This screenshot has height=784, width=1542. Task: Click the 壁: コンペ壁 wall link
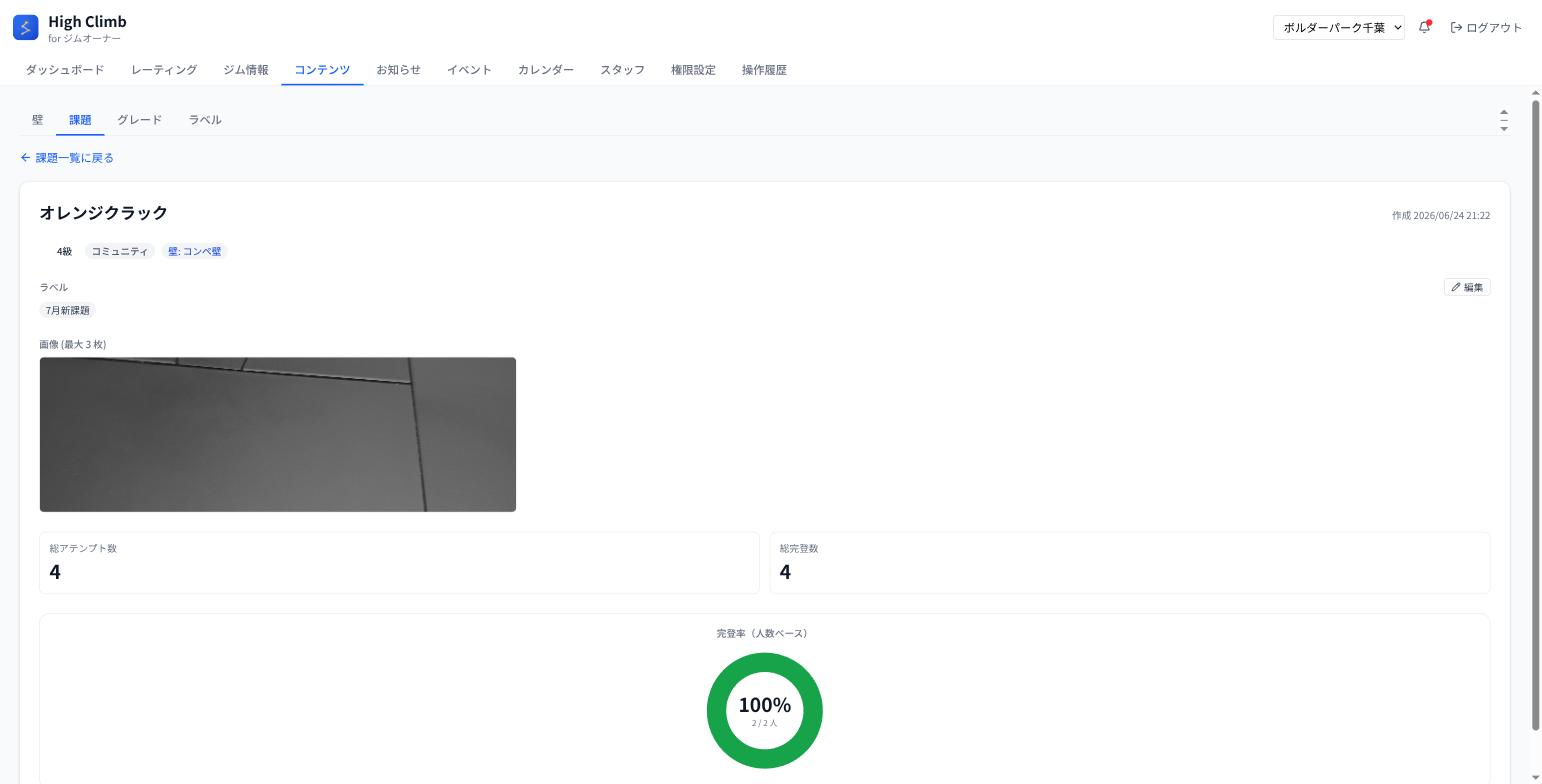tap(195, 251)
